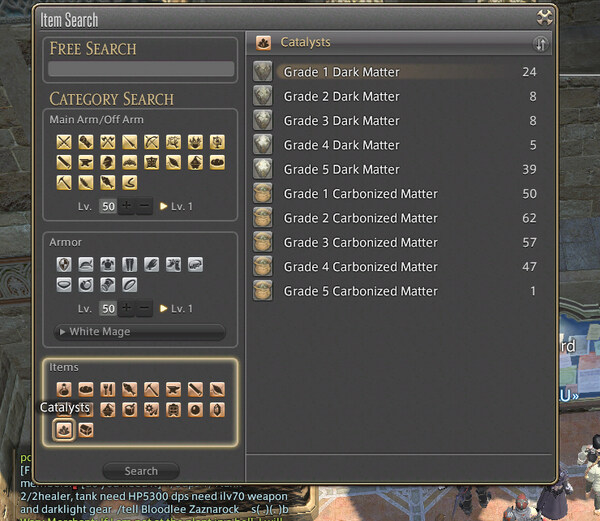Select the saw icon in Main Arm section
The height and width of the screenshot is (521, 600).
point(64,163)
